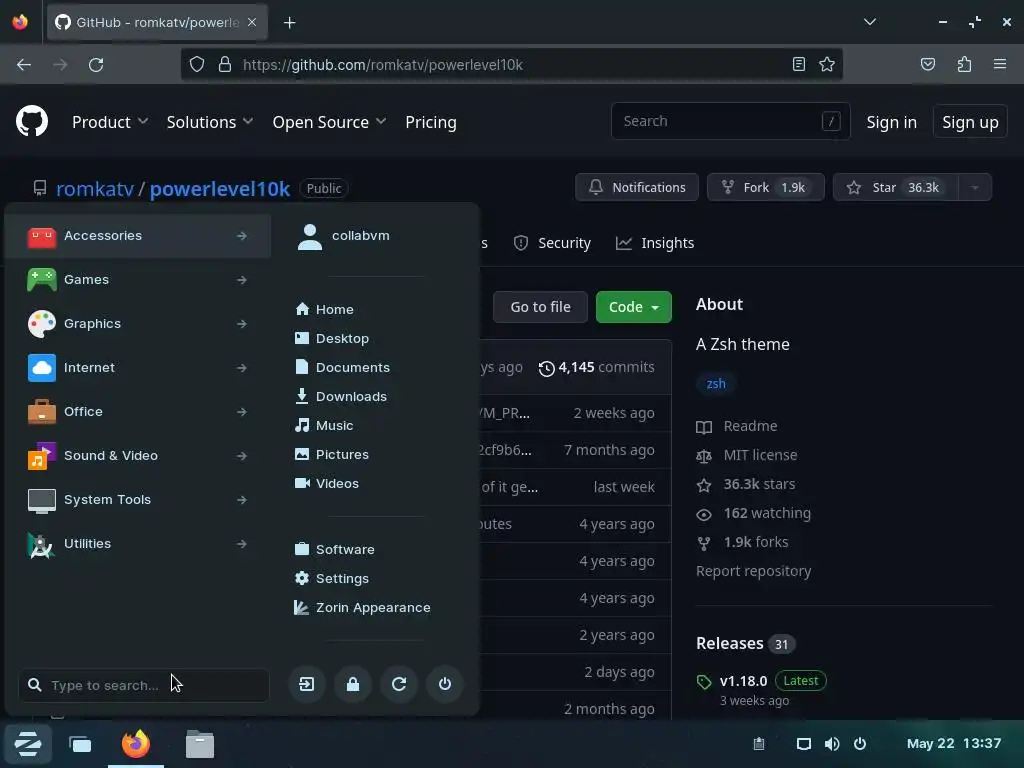This screenshot has width=1024, height=768.
Task: Focus the GitHub Search box
Action: coord(730,121)
